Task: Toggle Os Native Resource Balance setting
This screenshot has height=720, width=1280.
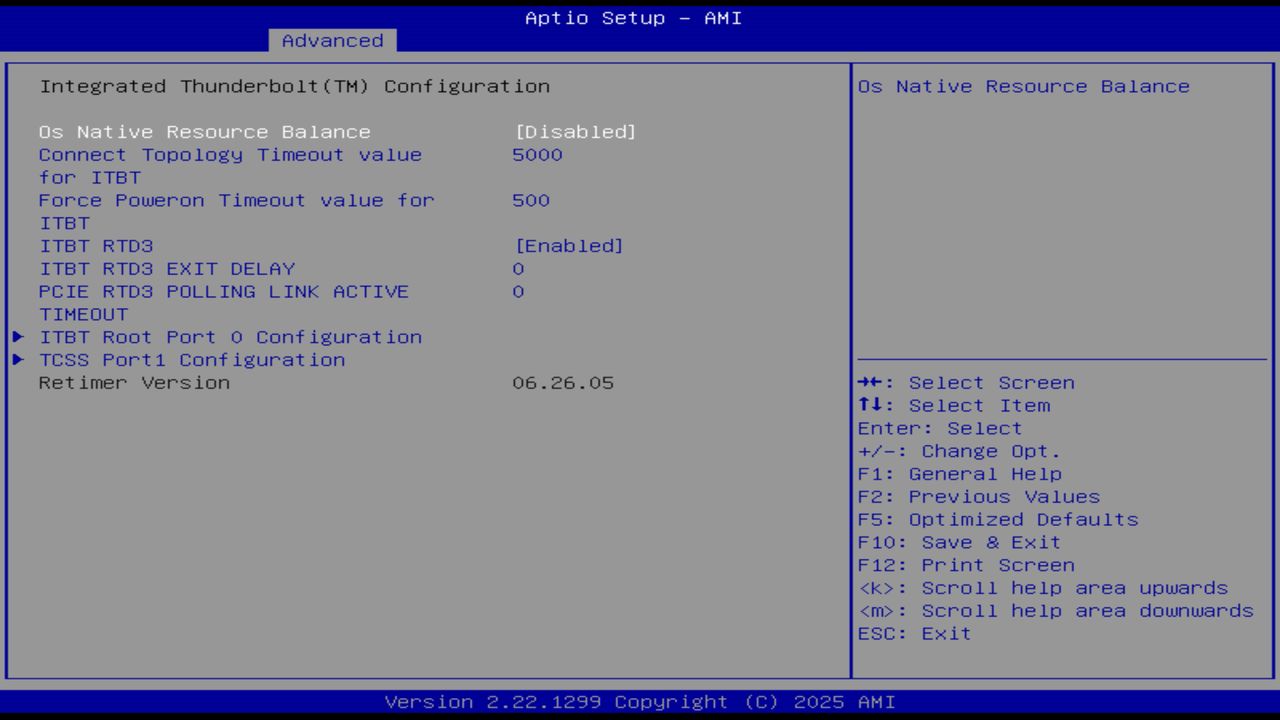Action: pos(204,131)
